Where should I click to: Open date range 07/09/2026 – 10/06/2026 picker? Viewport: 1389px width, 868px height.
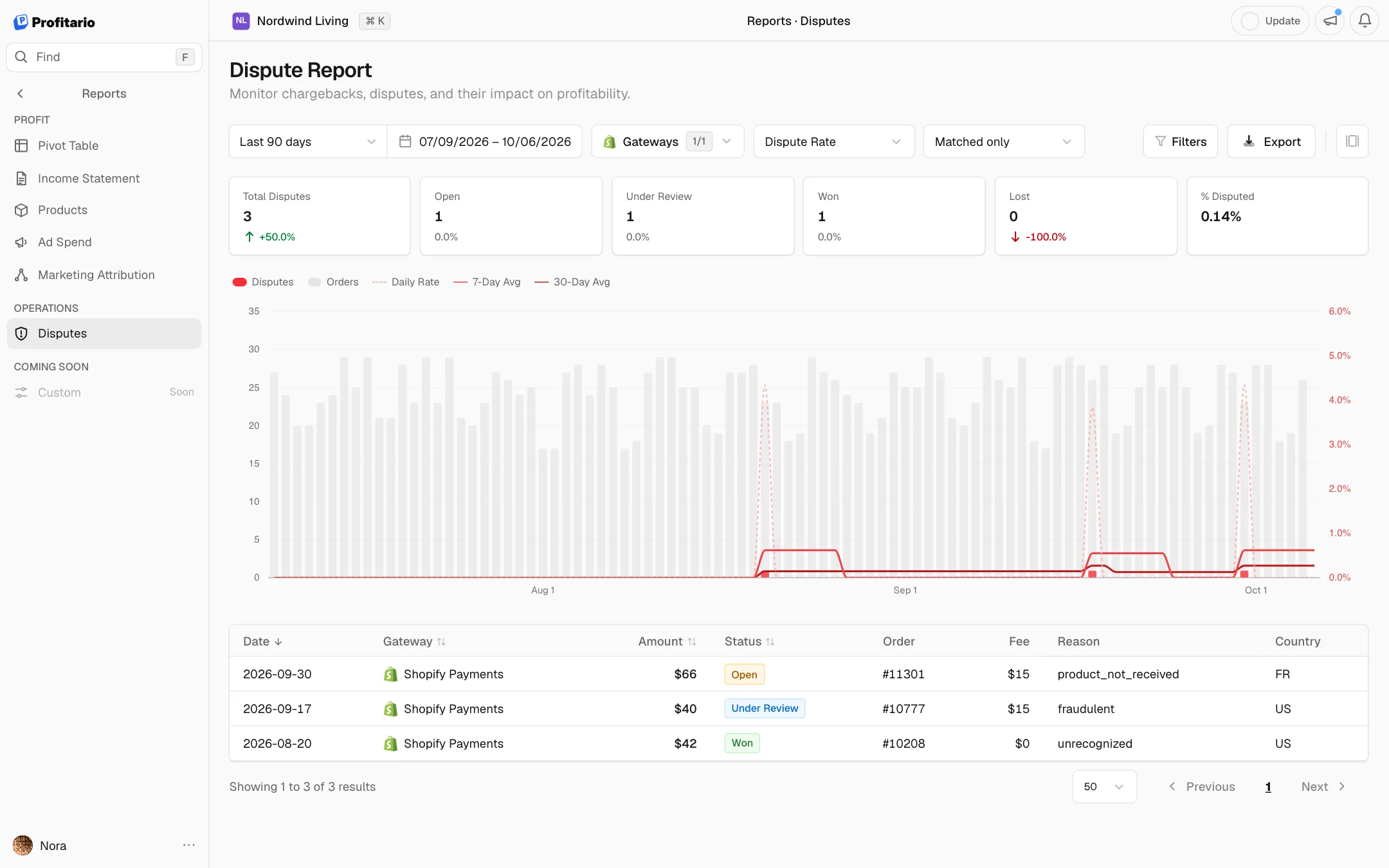(485, 141)
